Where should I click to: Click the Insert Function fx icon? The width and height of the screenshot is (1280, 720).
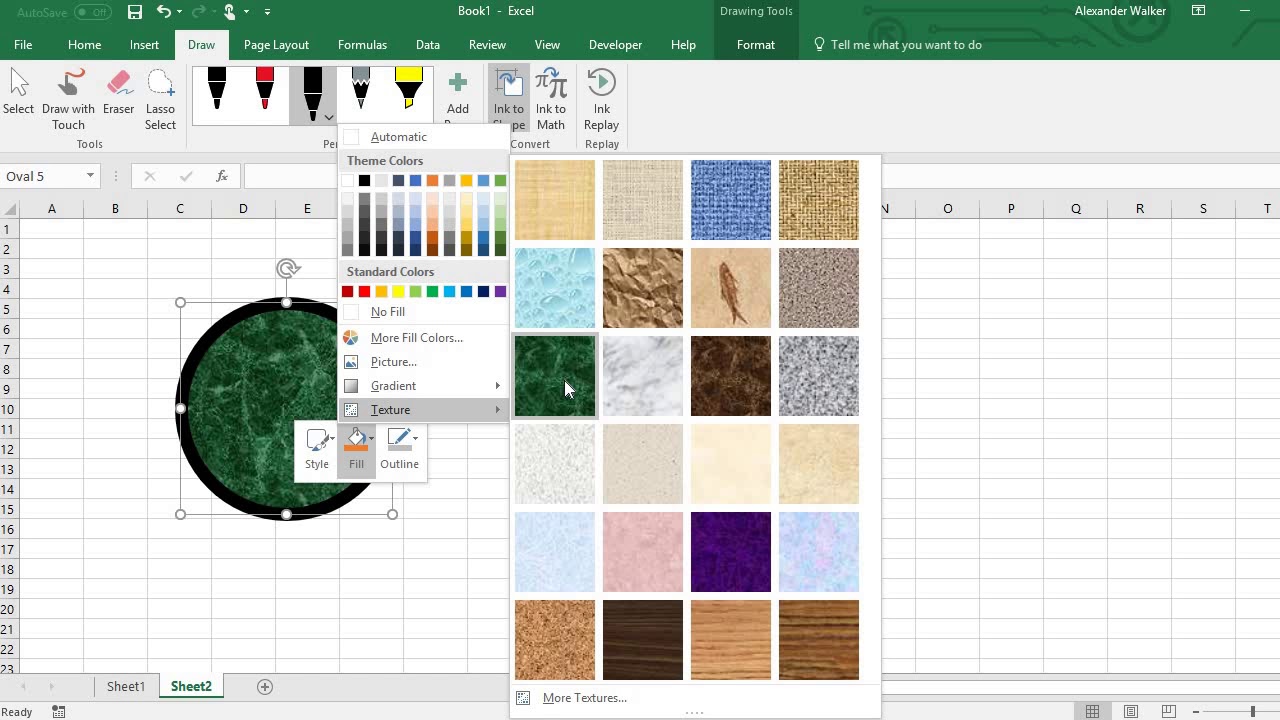(x=222, y=176)
